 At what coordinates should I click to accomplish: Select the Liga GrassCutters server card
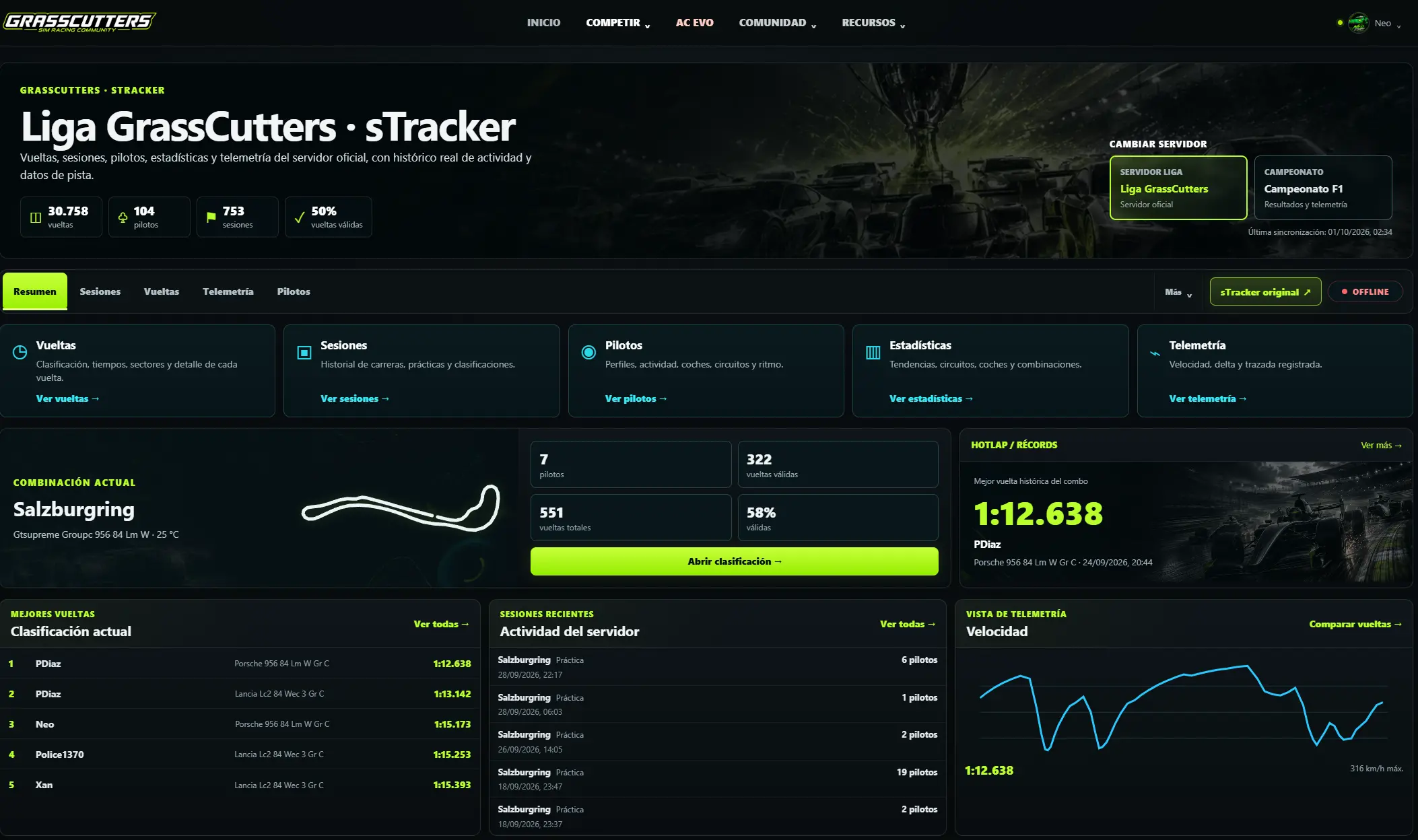coord(1178,188)
